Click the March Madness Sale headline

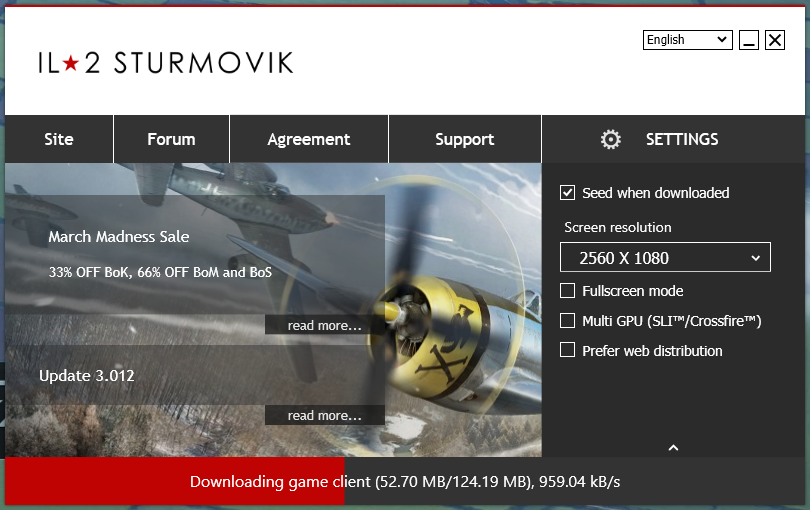tap(119, 237)
